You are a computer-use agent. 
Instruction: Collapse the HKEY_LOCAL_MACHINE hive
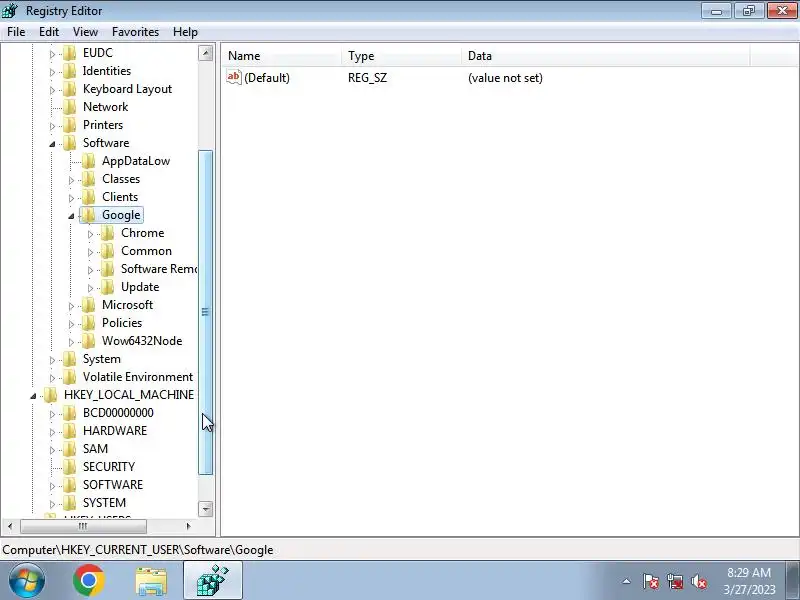click(33, 396)
